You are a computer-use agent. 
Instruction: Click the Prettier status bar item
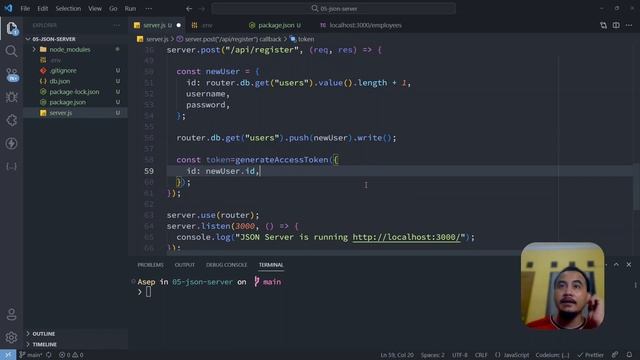tap(591, 355)
